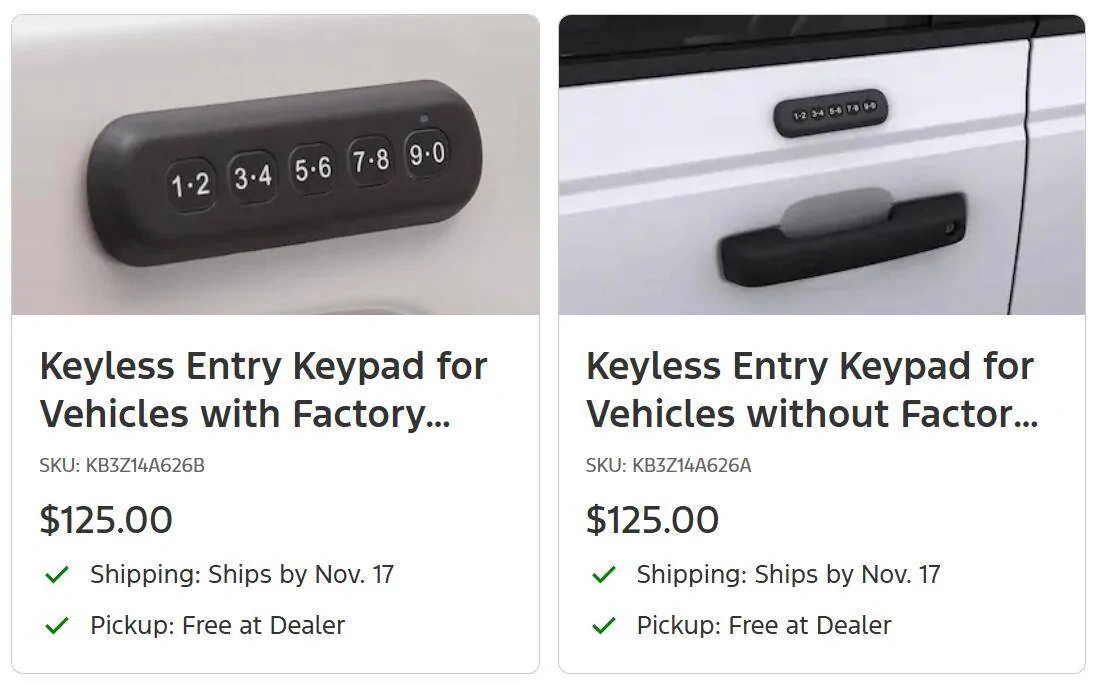Click the Shipping checkmark on SKU KB3Z14A626A card
Viewport: 1102px width, 685px height.
click(603, 575)
